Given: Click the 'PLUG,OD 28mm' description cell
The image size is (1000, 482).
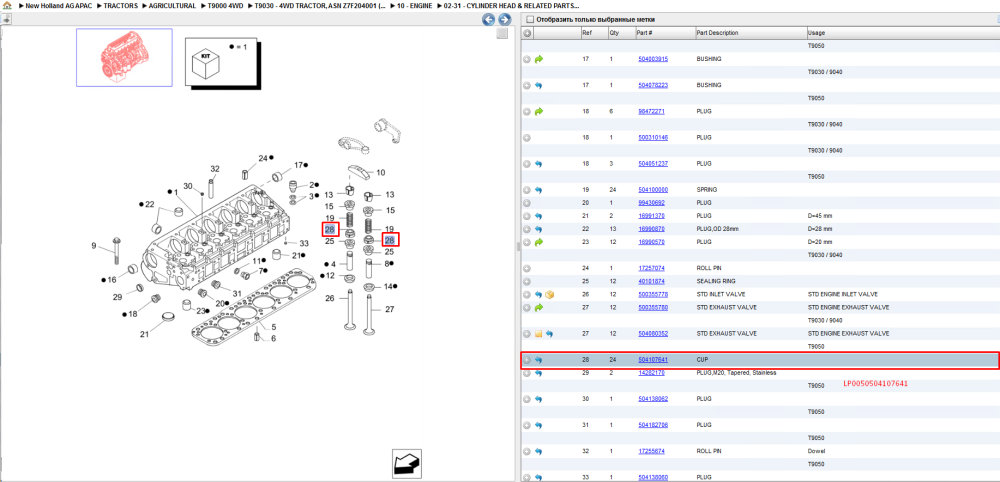Looking at the screenshot, I should [x=716, y=229].
